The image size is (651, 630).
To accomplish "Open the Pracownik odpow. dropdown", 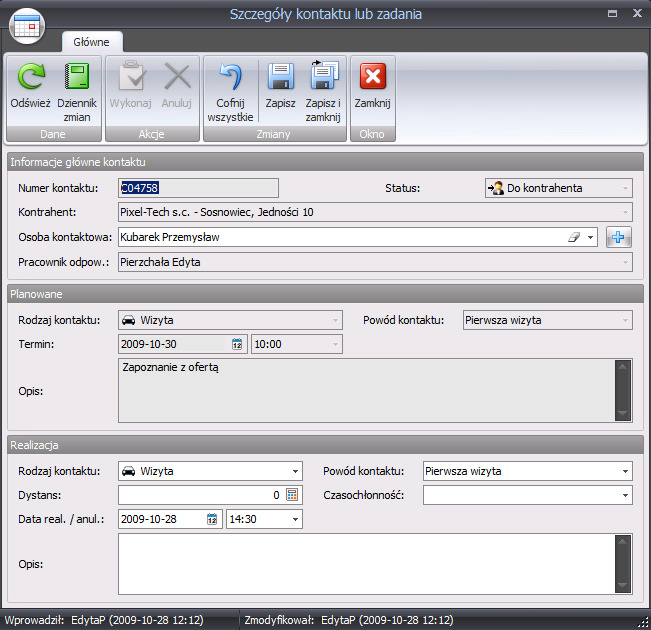I will pos(625,262).
